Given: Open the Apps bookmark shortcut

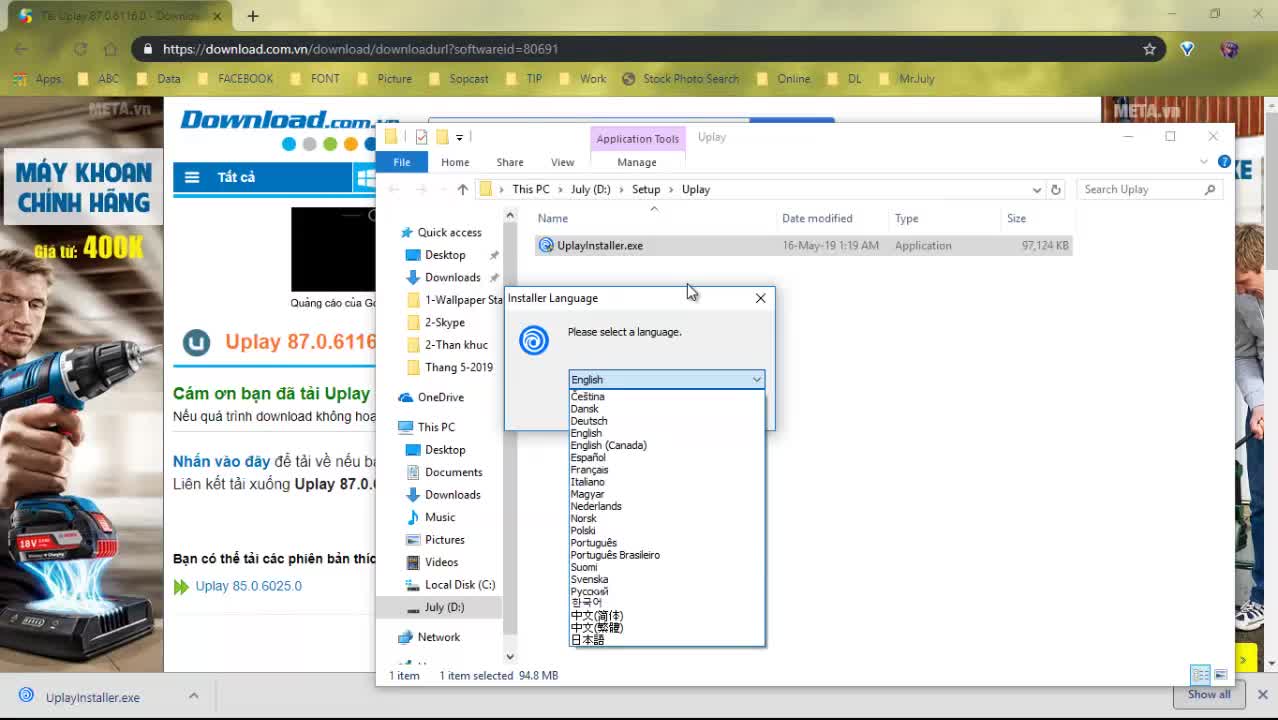Looking at the screenshot, I should point(38,79).
